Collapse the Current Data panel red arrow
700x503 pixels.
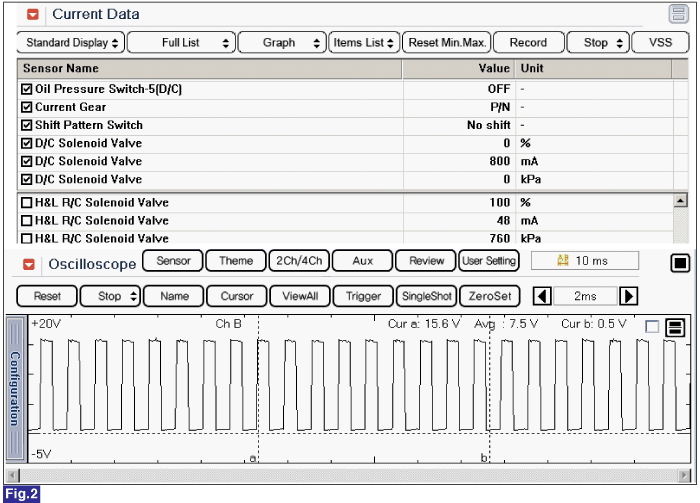(33, 15)
